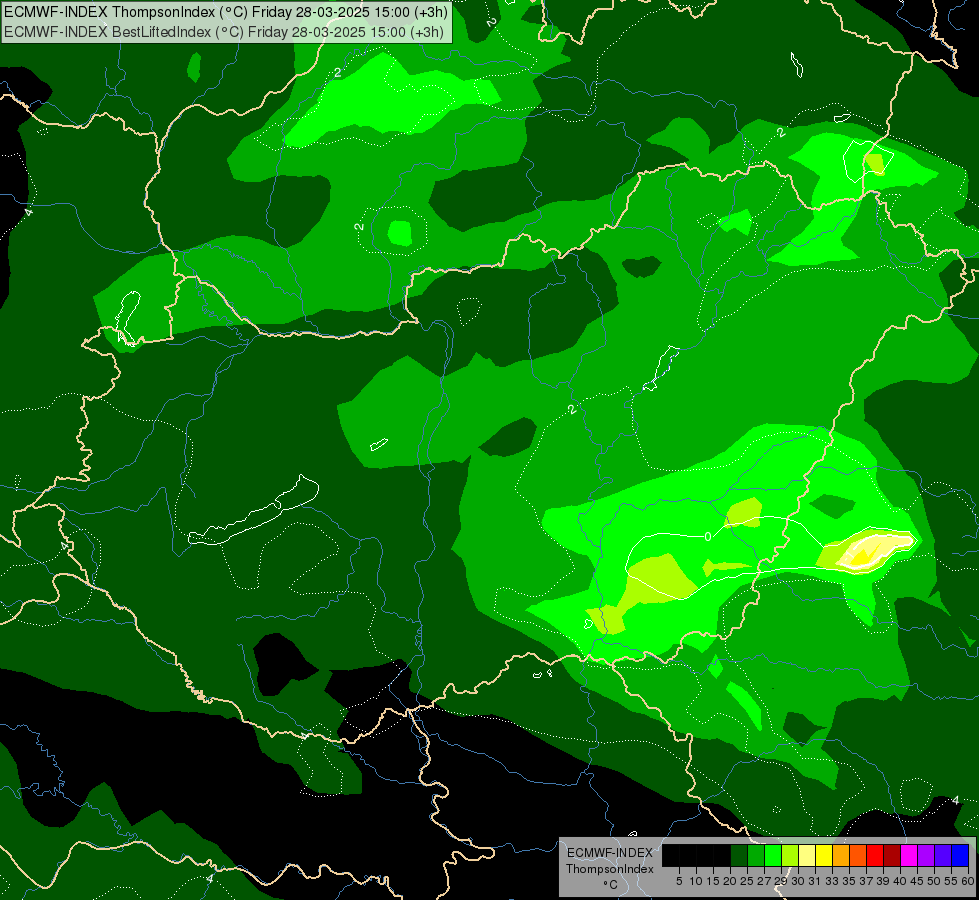
Task: Select the magenta 40-45 legend swatch
Action: pyautogui.click(x=909, y=855)
